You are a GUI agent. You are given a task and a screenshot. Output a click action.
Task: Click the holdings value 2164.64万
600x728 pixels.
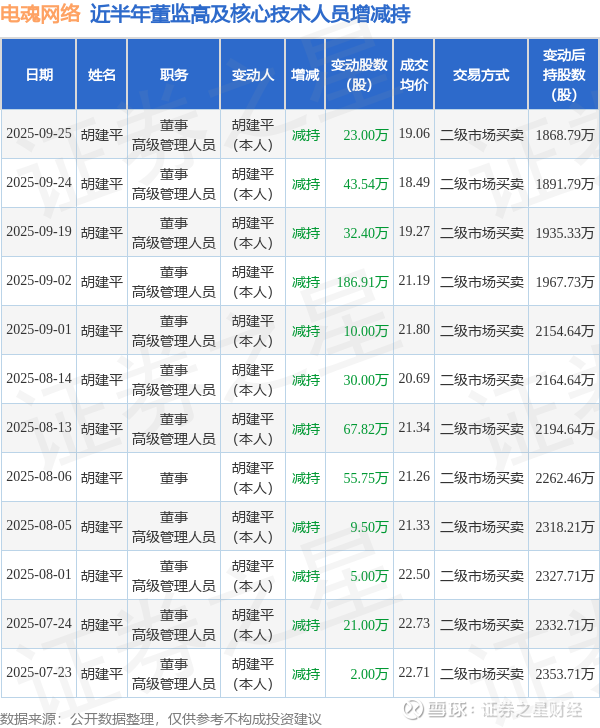pyautogui.click(x=564, y=380)
